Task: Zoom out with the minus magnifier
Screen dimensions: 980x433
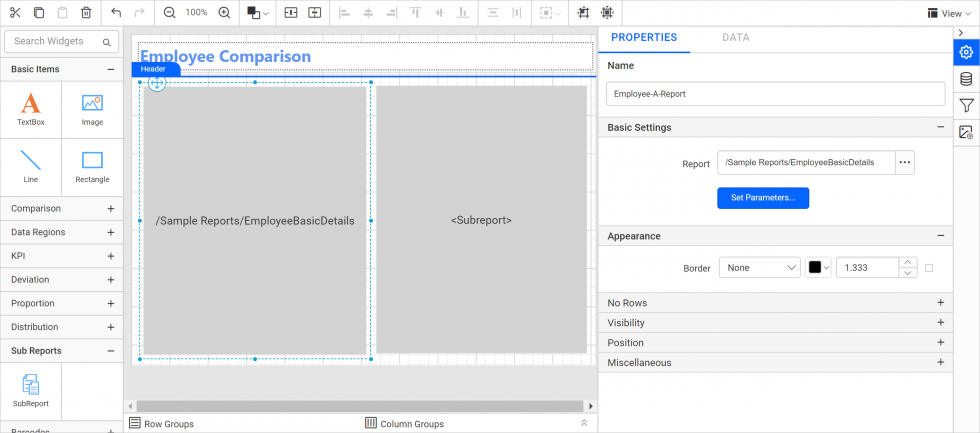Action: coord(169,12)
